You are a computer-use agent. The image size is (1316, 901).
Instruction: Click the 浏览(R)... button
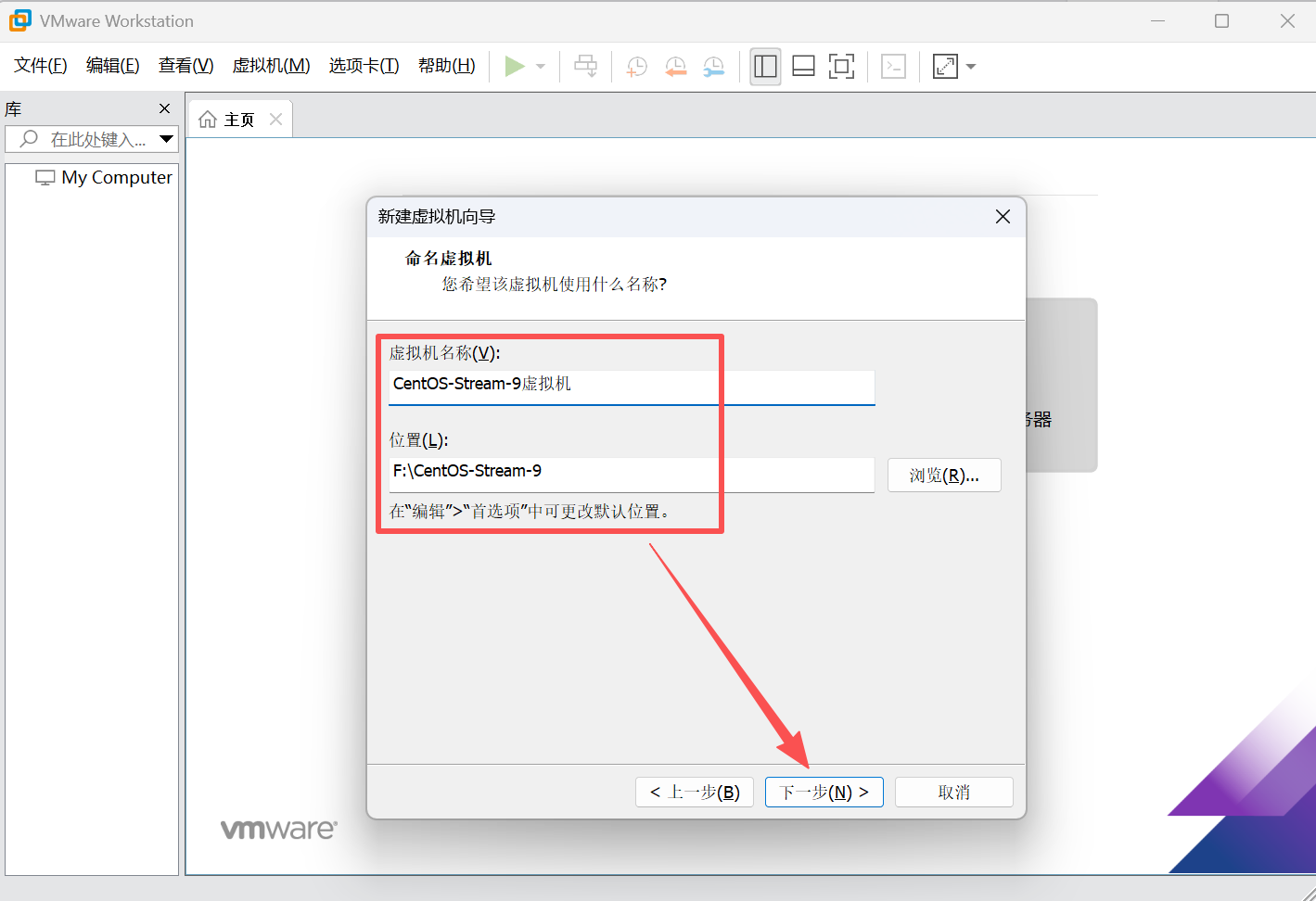pyautogui.click(x=944, y=476)
